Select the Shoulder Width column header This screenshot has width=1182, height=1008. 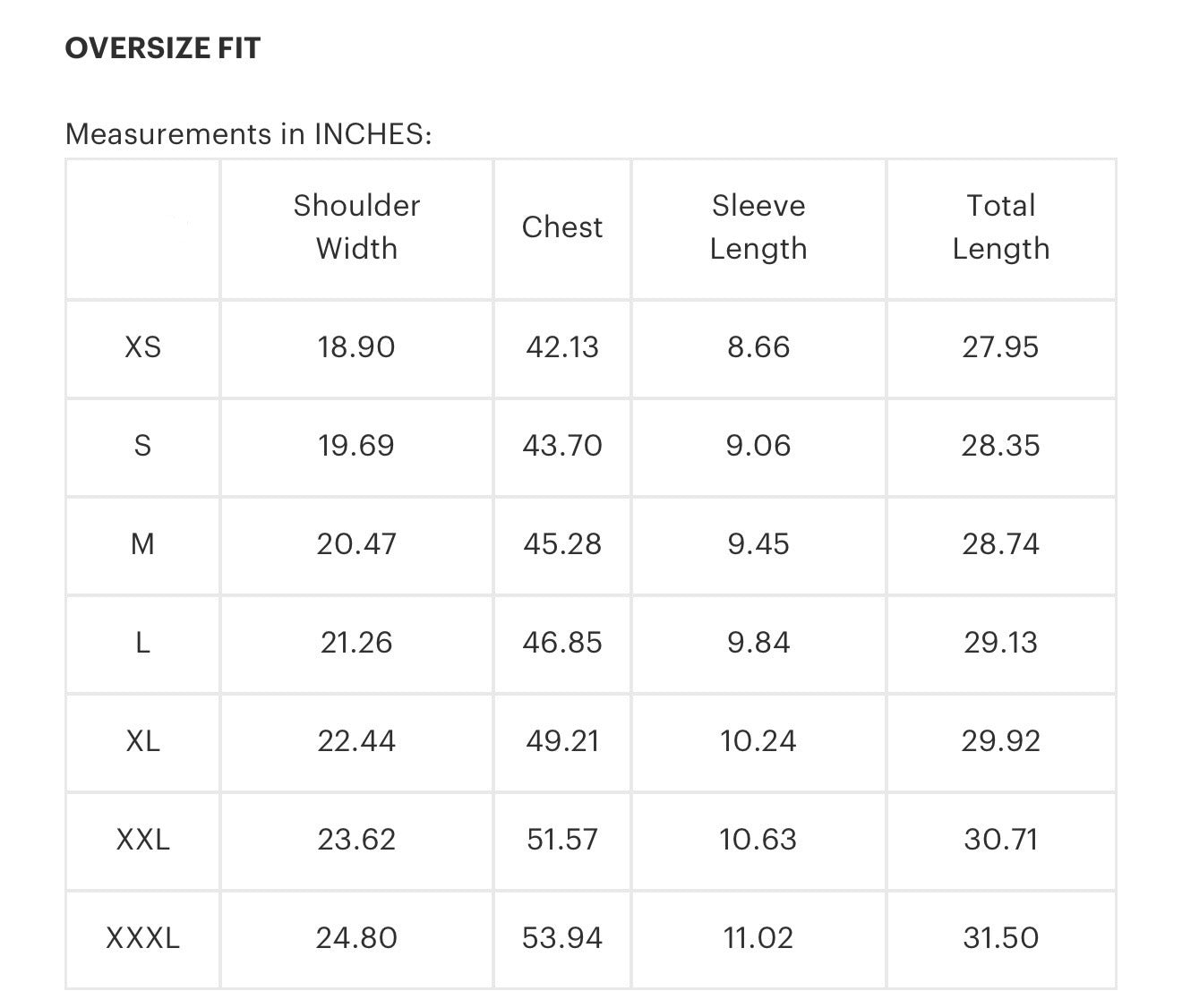click(356, 226)
